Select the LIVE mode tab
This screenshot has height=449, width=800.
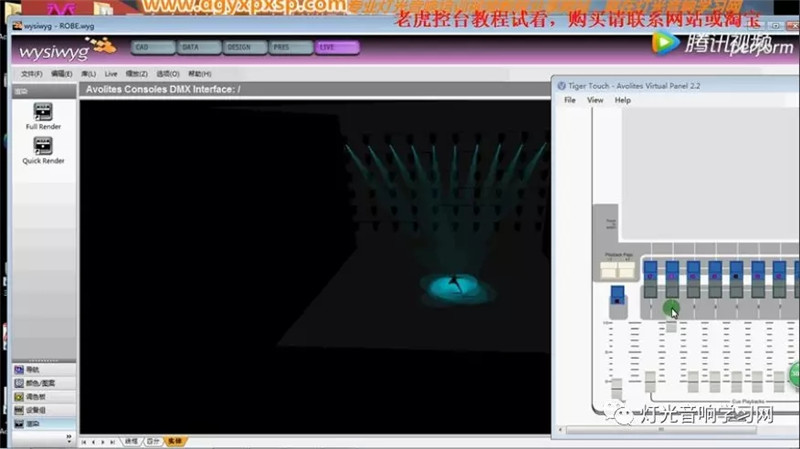[x=337, y=47]
